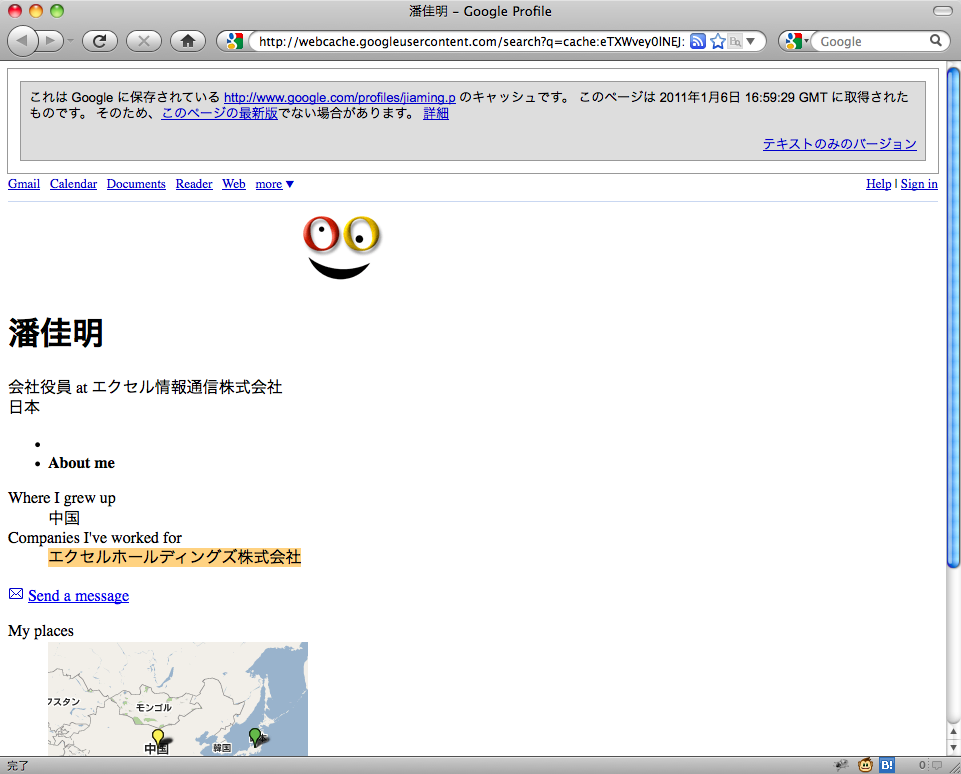Image resolution: width=961 pixels, height=774 pixels.
Task: Click the profile name heading 潘佳明
Action: point(55,333)
